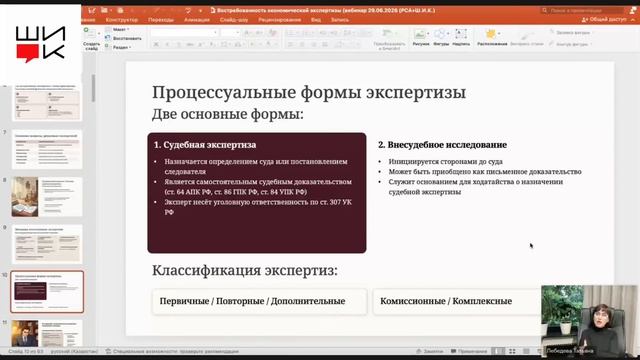
Task: Click heading Классификация экспертиз:
Action: tap(245, 270)
